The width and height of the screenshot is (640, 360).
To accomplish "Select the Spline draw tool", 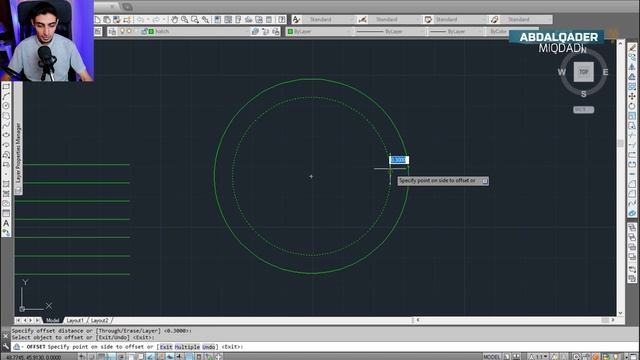I will coord(6,126).
